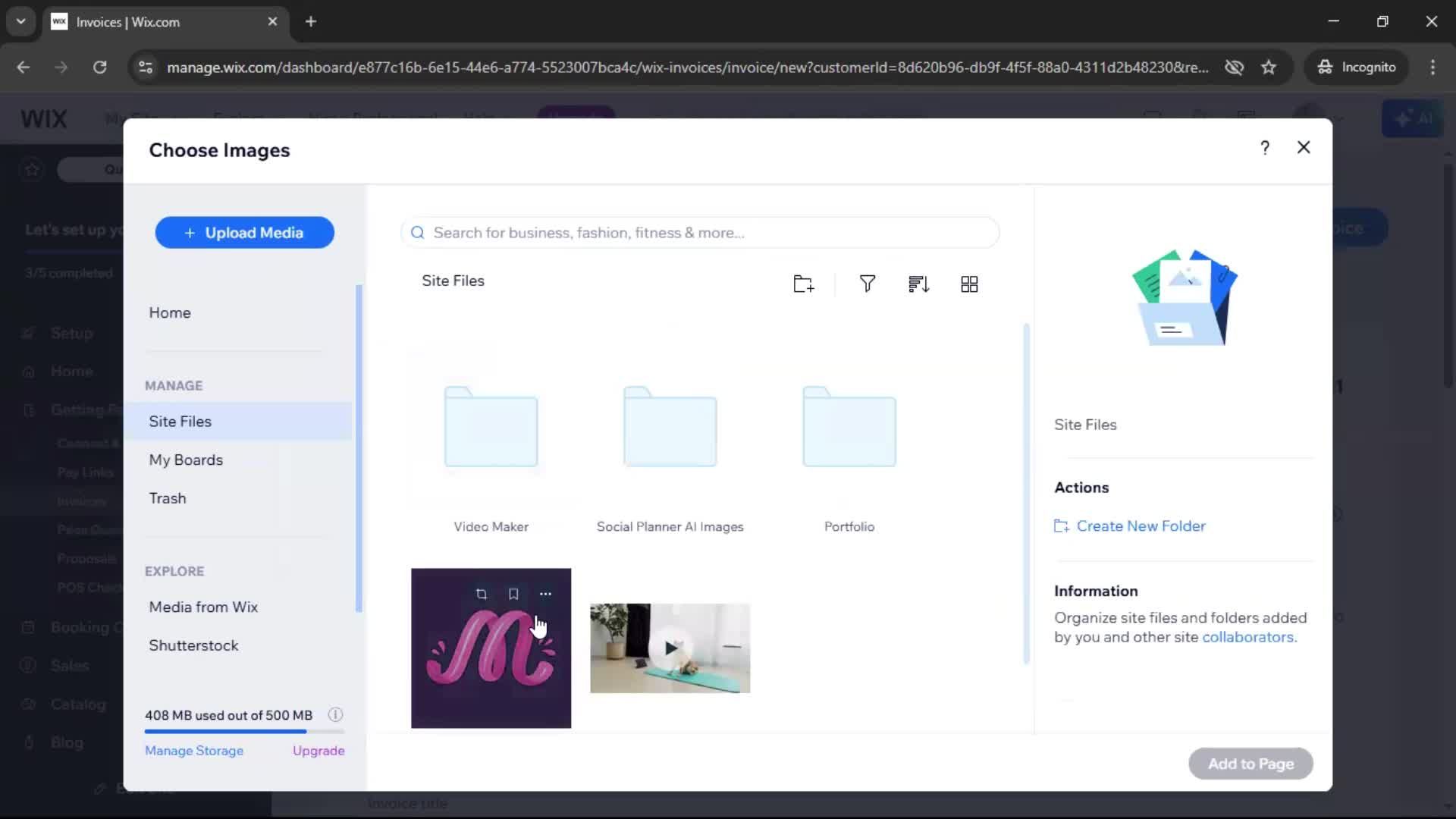Image resolution: width=1456 pixels, height=819 pixels.
Task: Open the sort order icon
Action: point(918,284)
